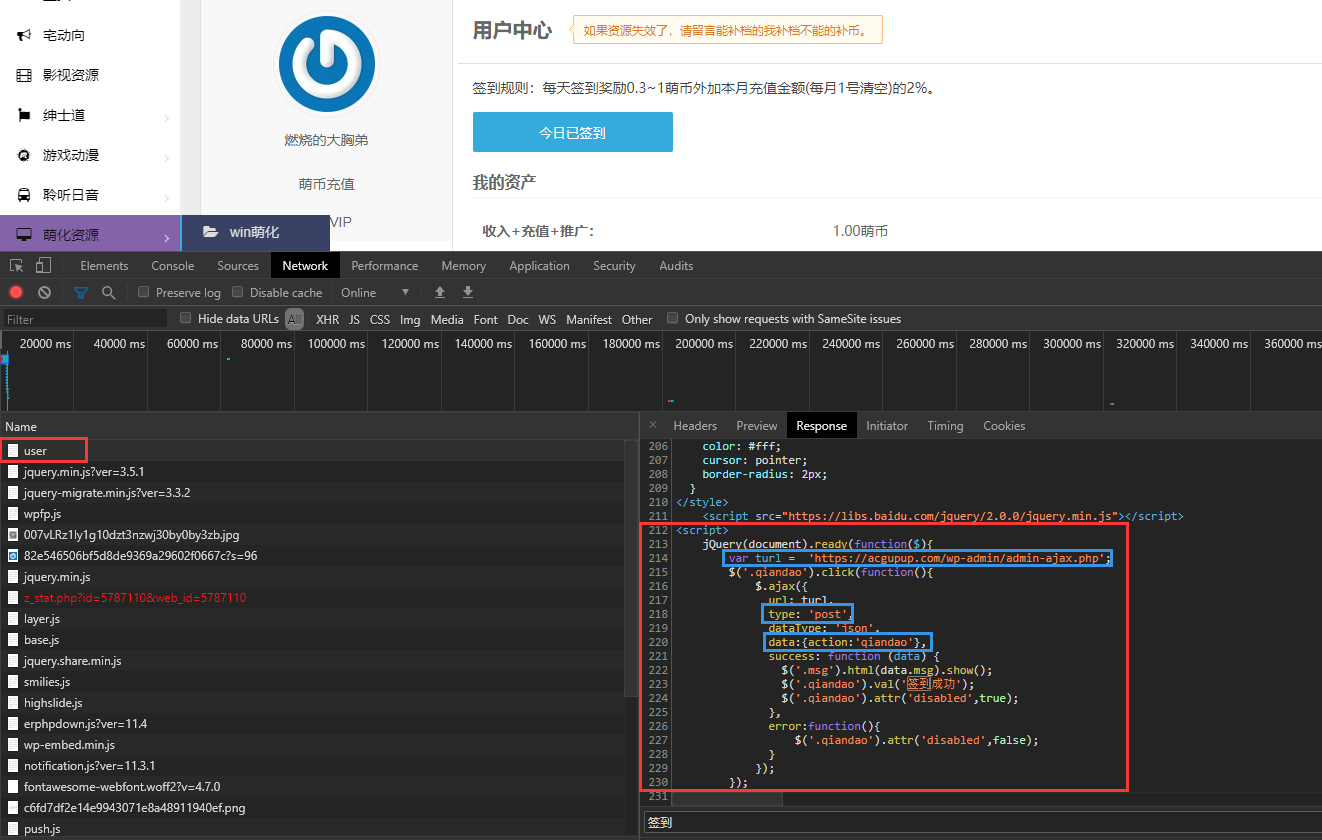Import HAR file upload arrow icon
Viewport: 1322px width, 840px height.
(x=439, y=292)
